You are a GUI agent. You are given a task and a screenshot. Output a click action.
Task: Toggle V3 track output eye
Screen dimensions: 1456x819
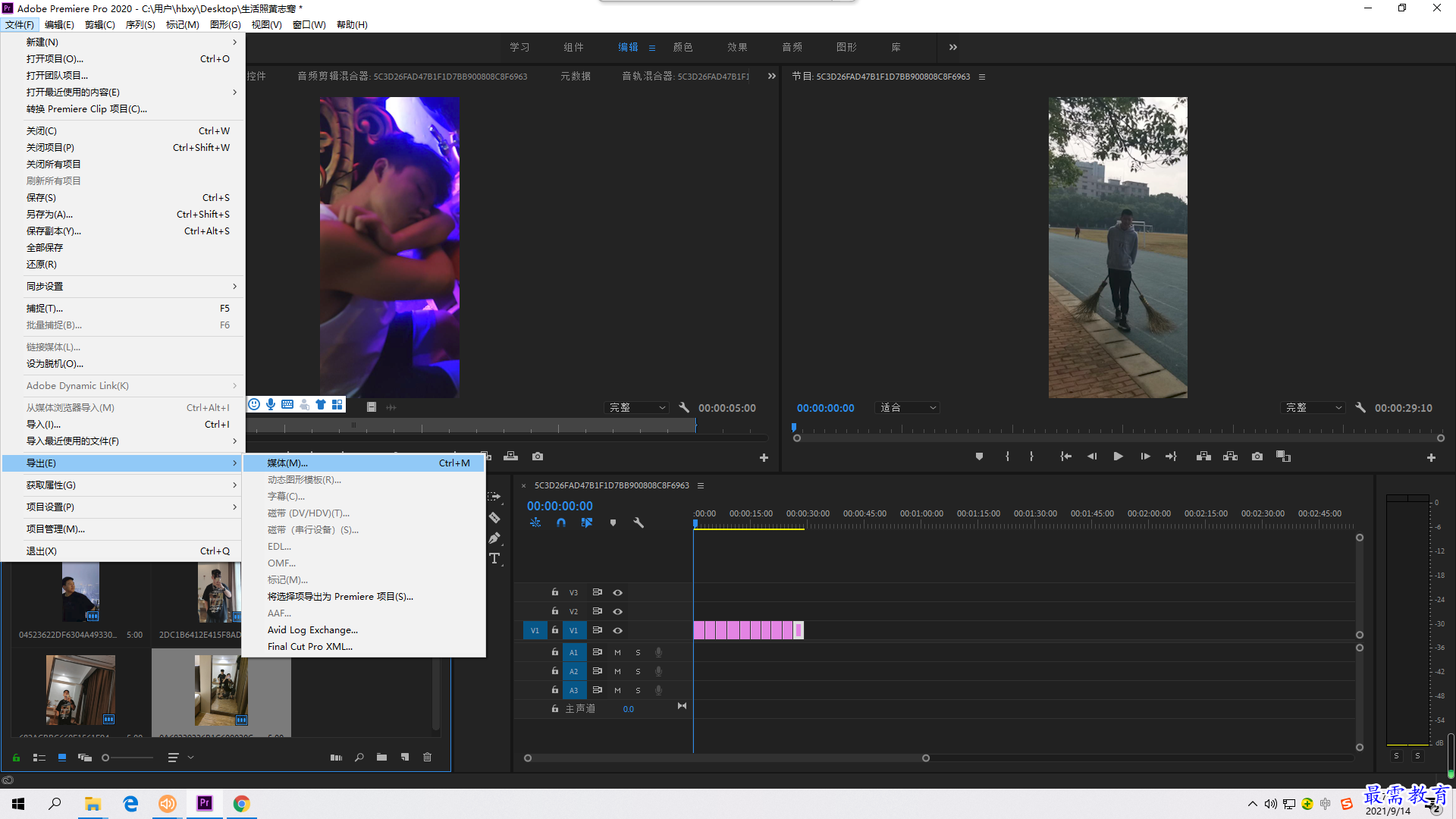(618, 592)
